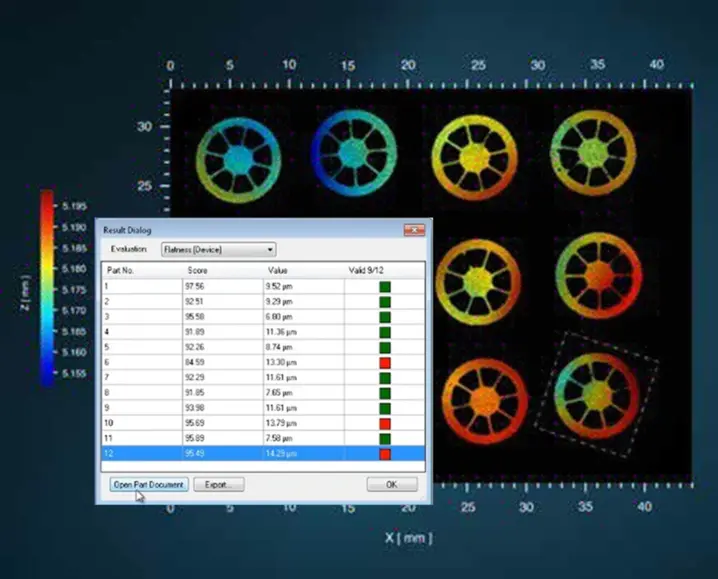Open the Evaluation dropdown showing Flatness (Device)

pos(218,249)
